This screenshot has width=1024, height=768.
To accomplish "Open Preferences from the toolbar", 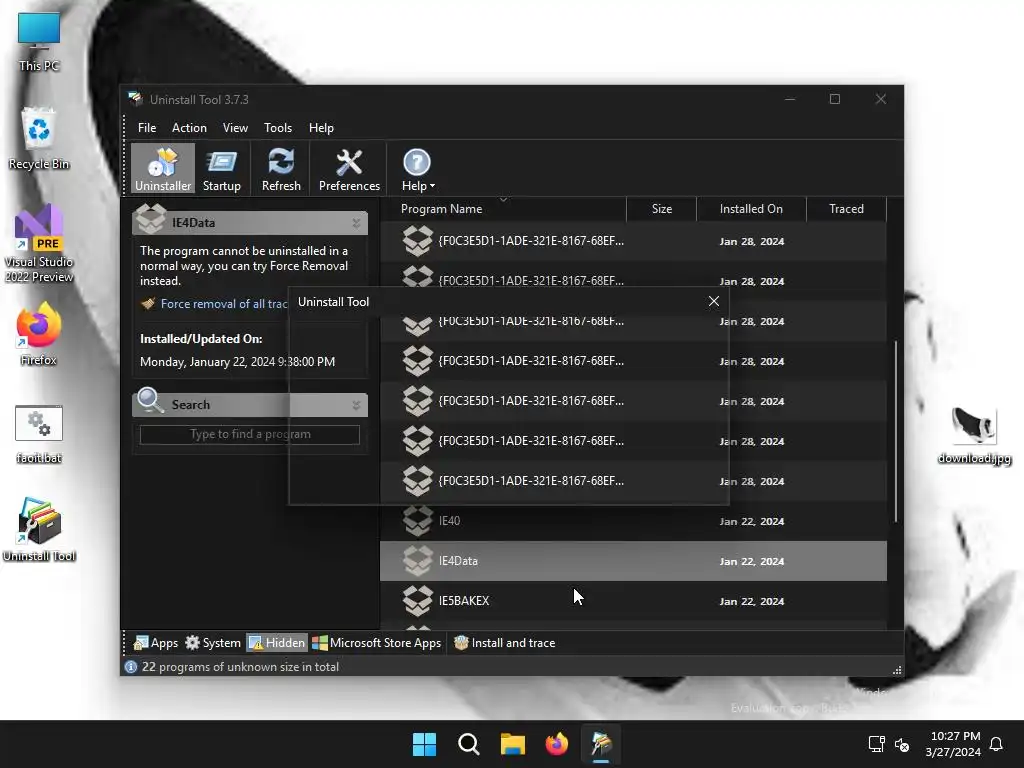I will [349, 169].
